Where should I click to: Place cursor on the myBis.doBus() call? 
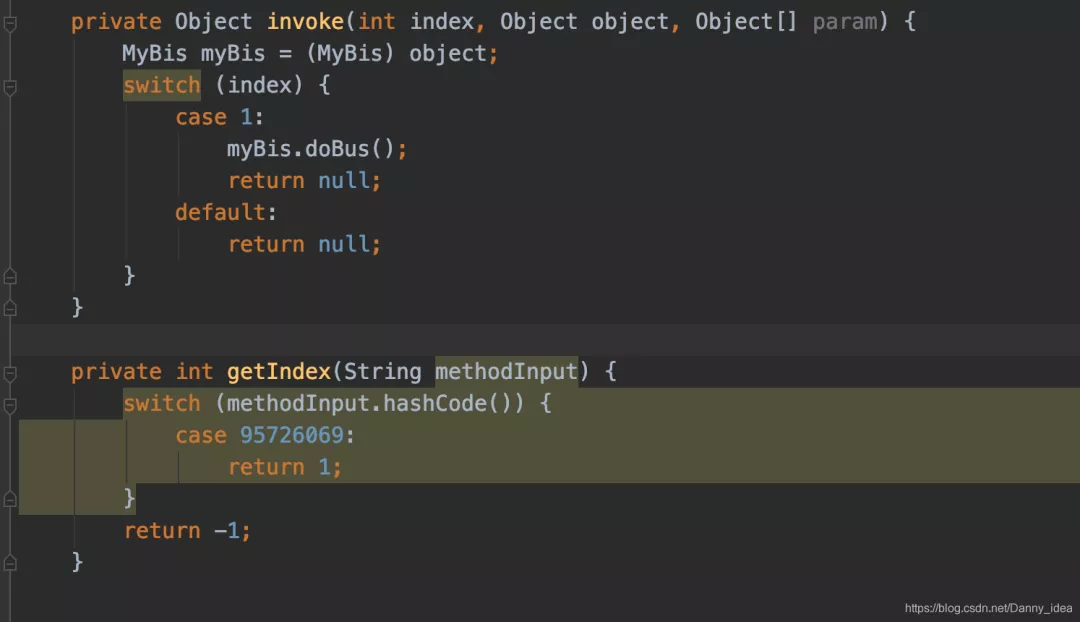click(x=316, y=149)
